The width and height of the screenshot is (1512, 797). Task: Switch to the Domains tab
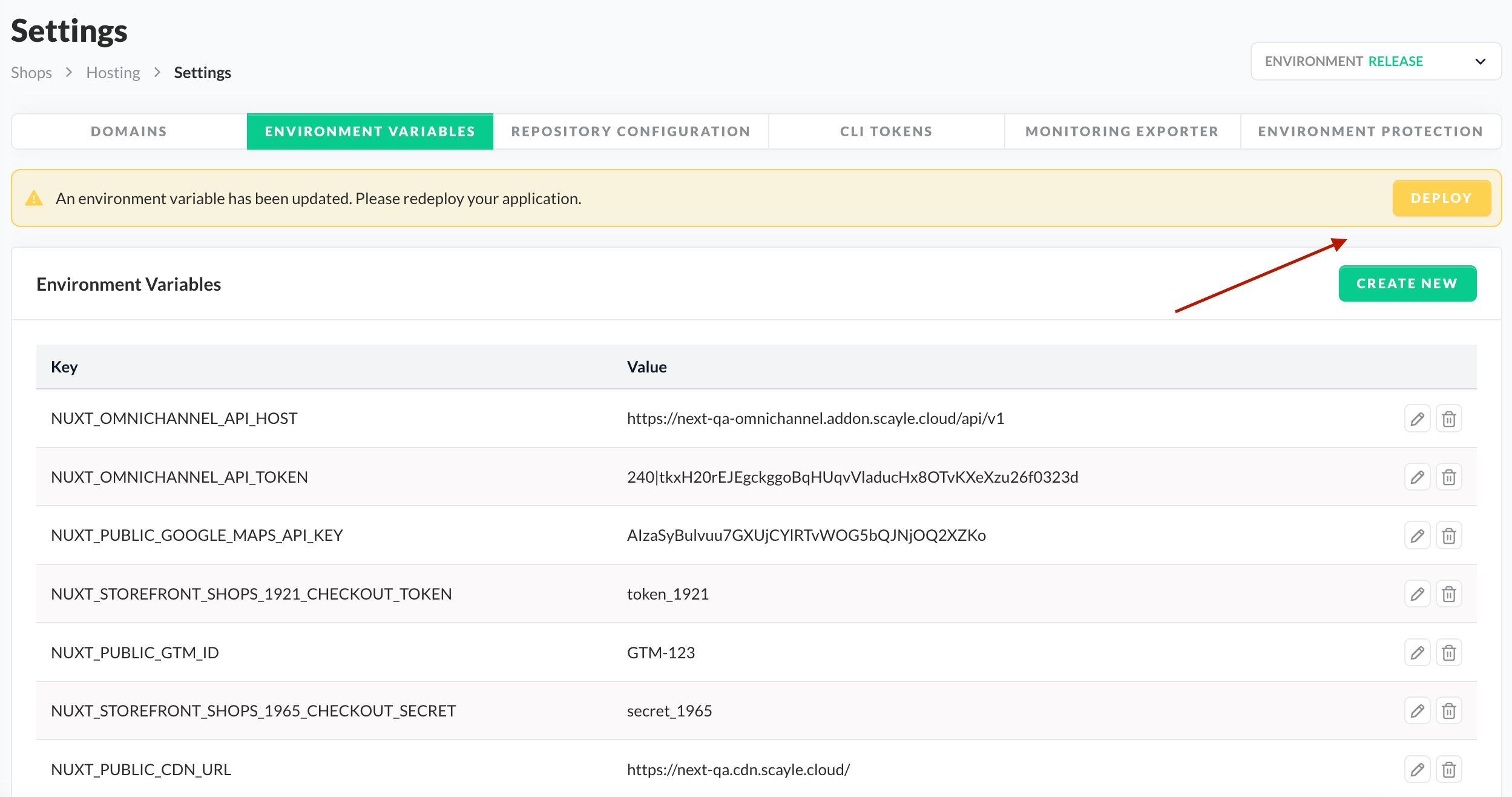(x=129, y=131)
